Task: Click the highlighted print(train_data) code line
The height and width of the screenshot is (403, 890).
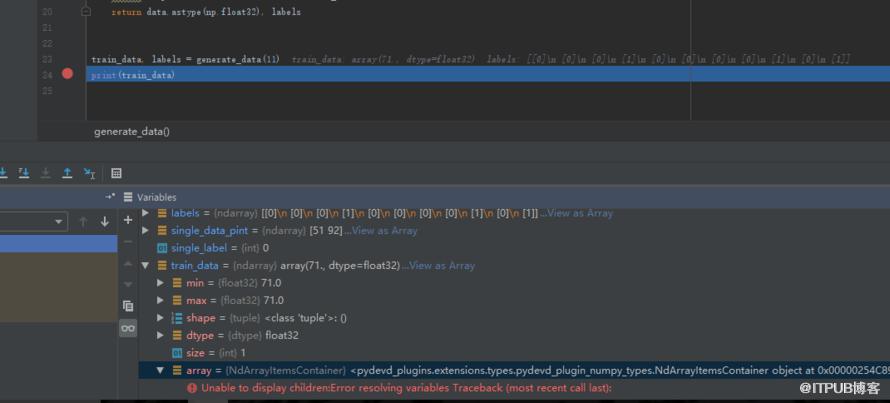Action: pyautogui.click(x=488, y=75)
